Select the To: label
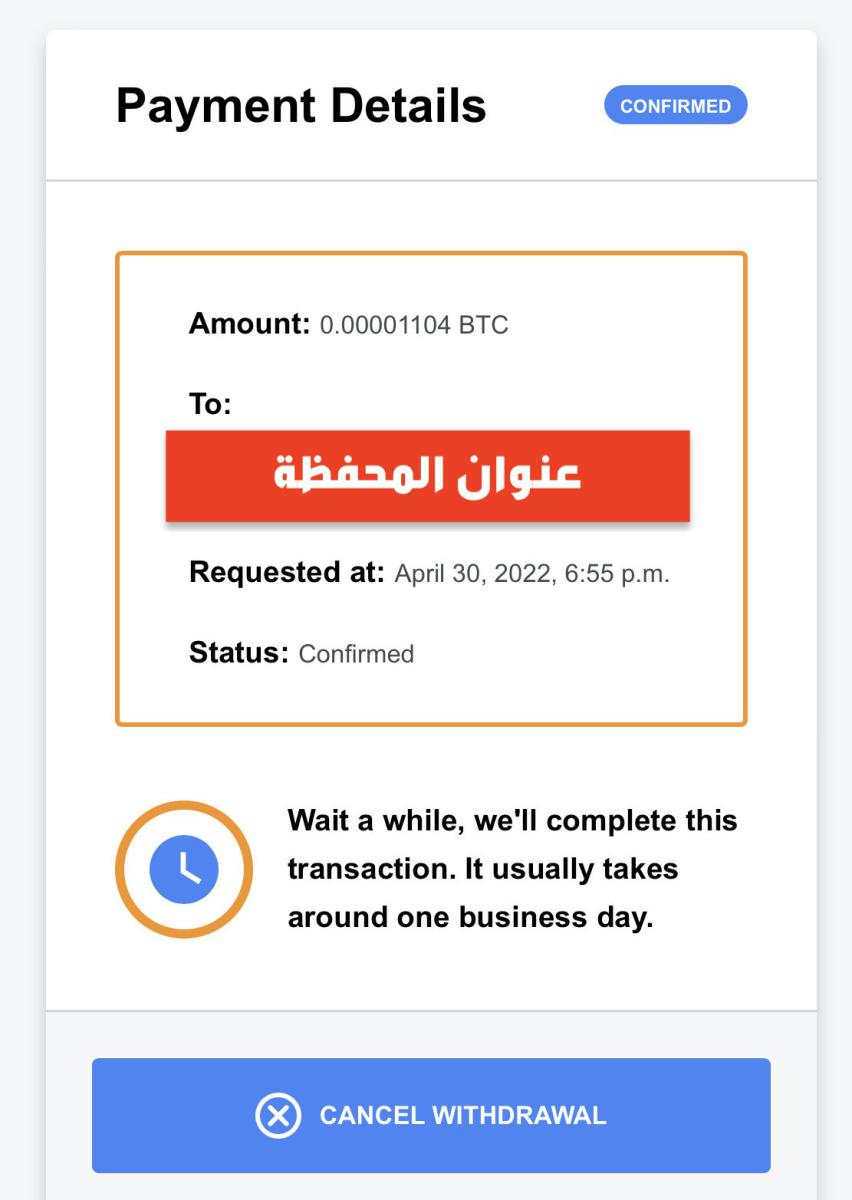The width and height of the screenshot is (852, 1200). click(x=210, y=405)
